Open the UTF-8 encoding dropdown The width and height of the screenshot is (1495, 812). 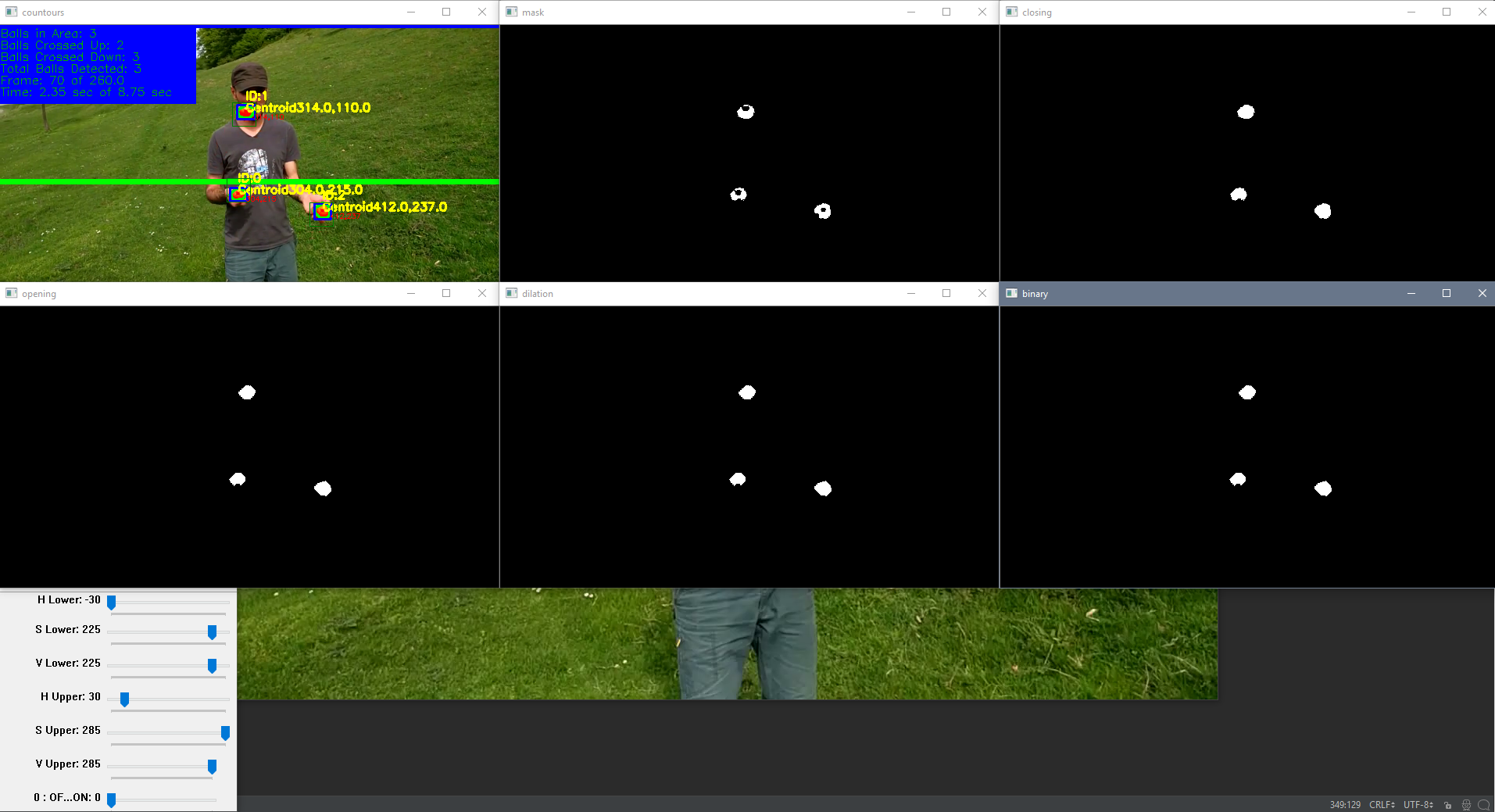(1418, 805)
